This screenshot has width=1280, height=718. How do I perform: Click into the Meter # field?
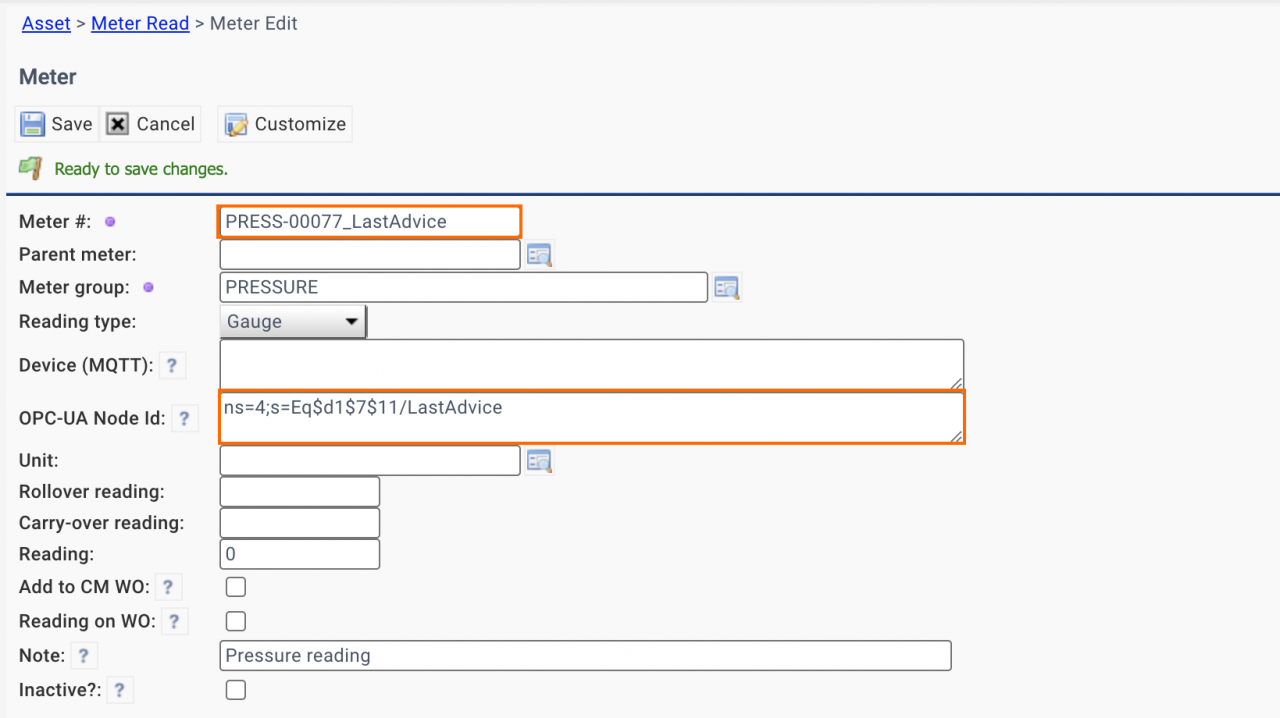[x=369, y=222]
